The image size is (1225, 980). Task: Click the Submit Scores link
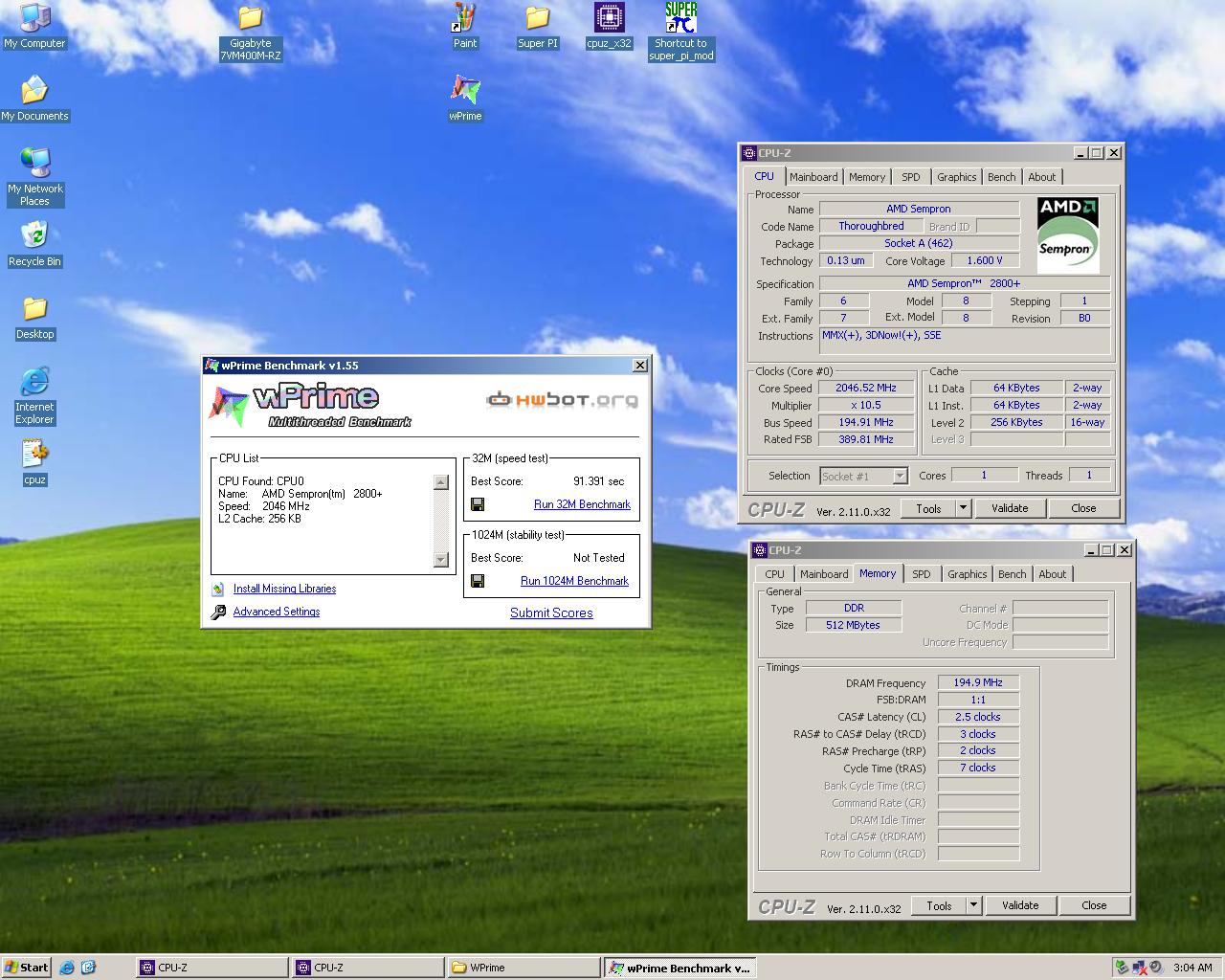(x=551, y=612)
